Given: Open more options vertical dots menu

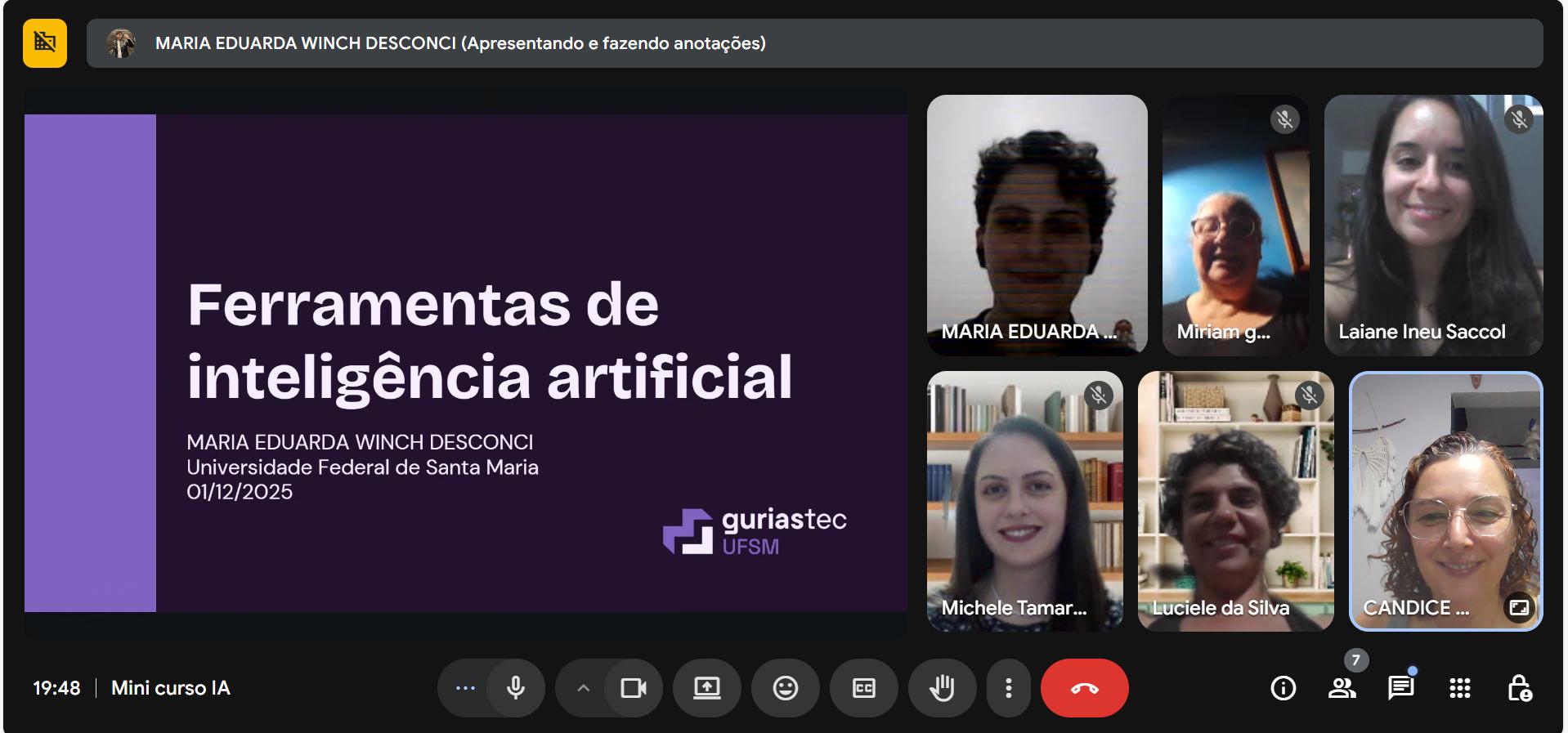Looking at the screenshot, I should (x=1008, y=688).
